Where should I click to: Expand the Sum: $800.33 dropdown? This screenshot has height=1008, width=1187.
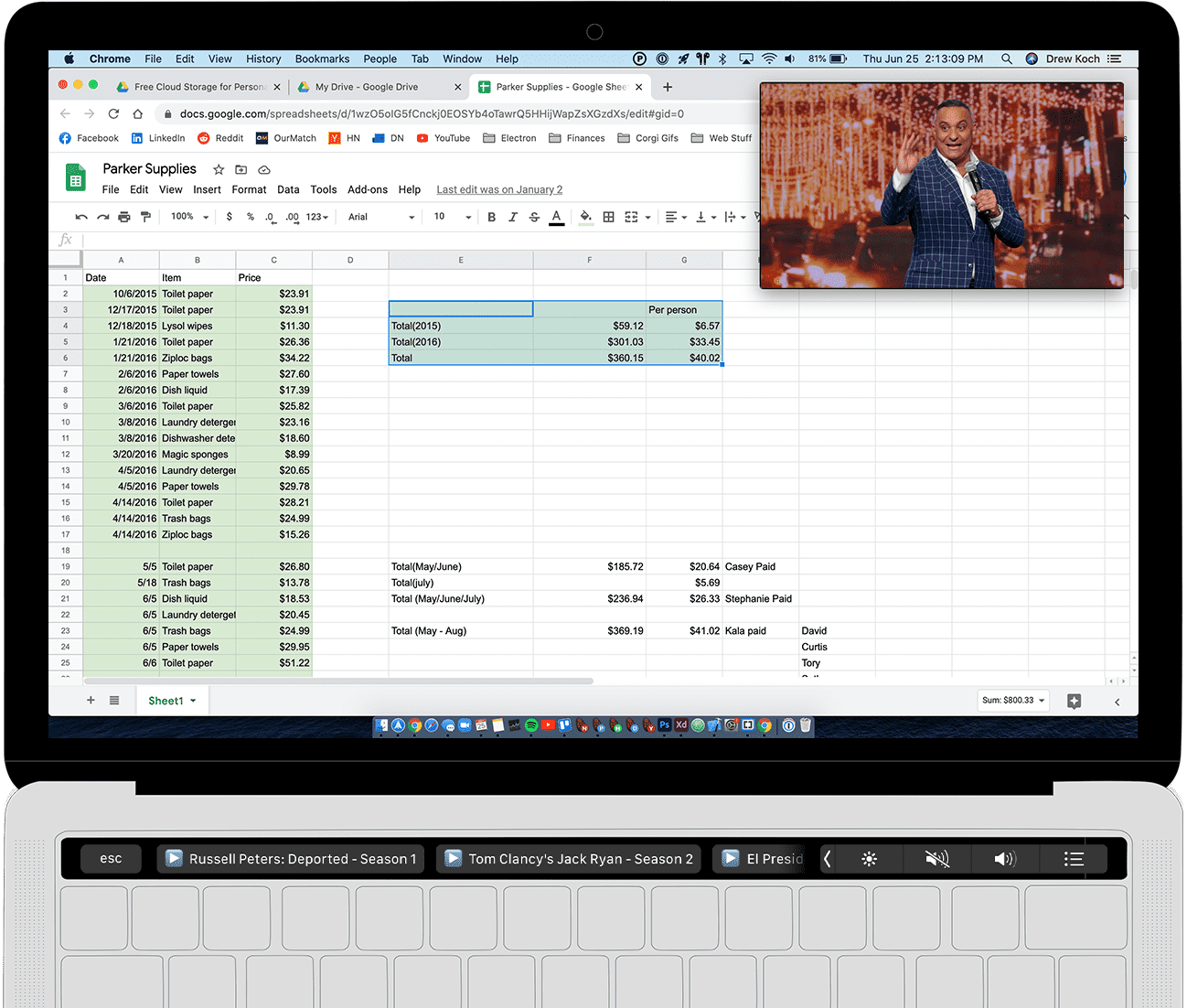pyautogui.click(x=1013, y=701)
